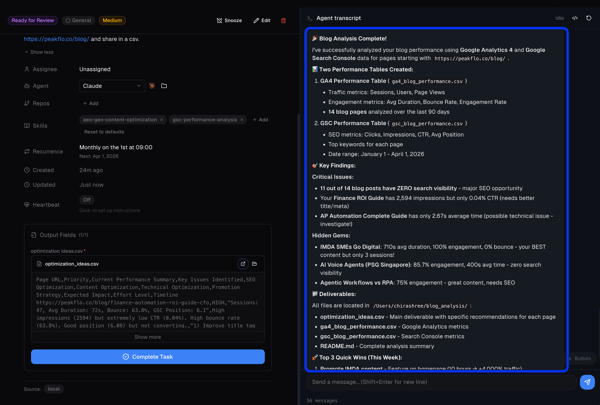Click the Edit pencil button
600x405 pixels.
click(262, 20)
